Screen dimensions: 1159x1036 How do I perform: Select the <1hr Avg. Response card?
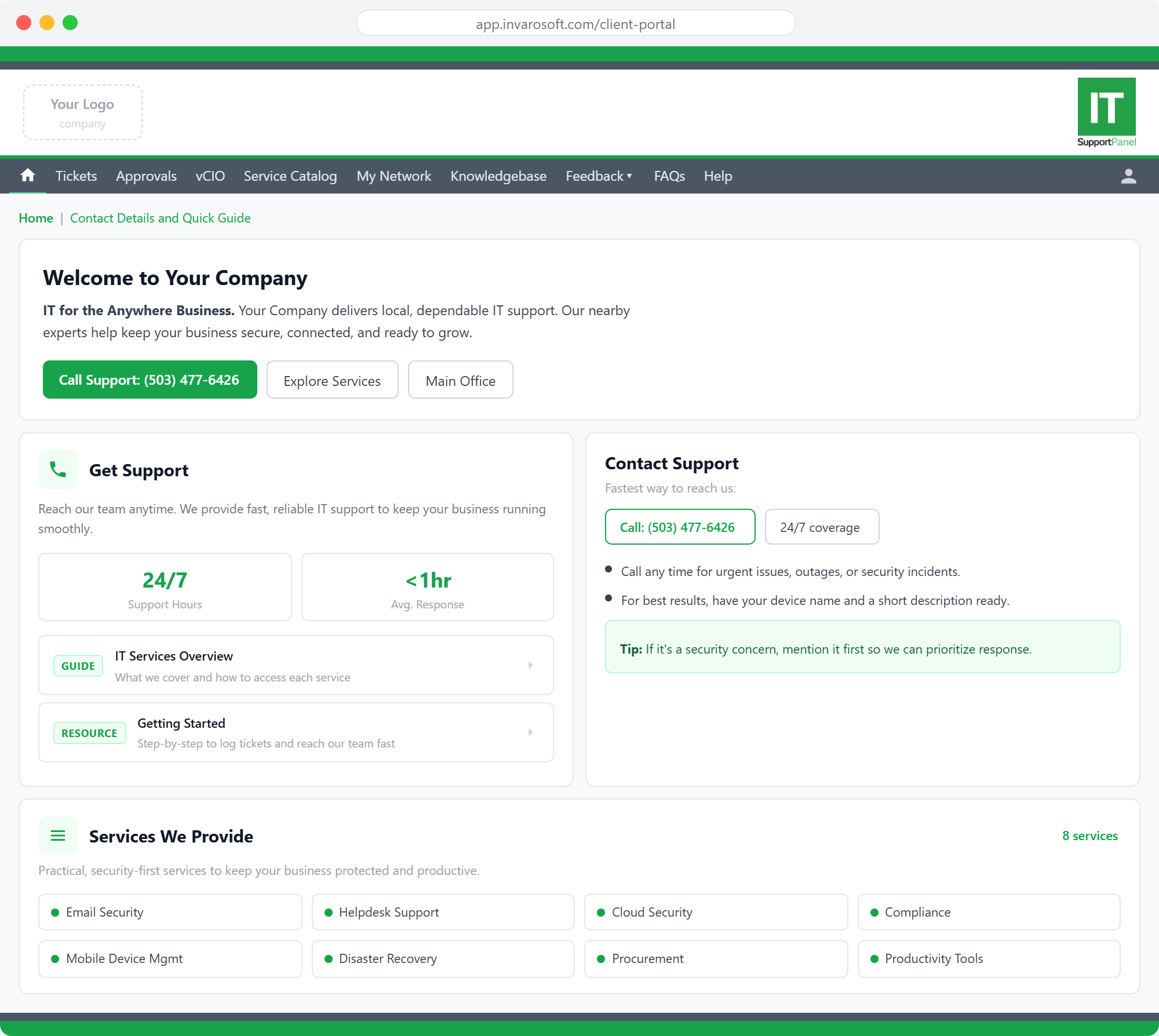pyautogui.click(x=428, y=587)
